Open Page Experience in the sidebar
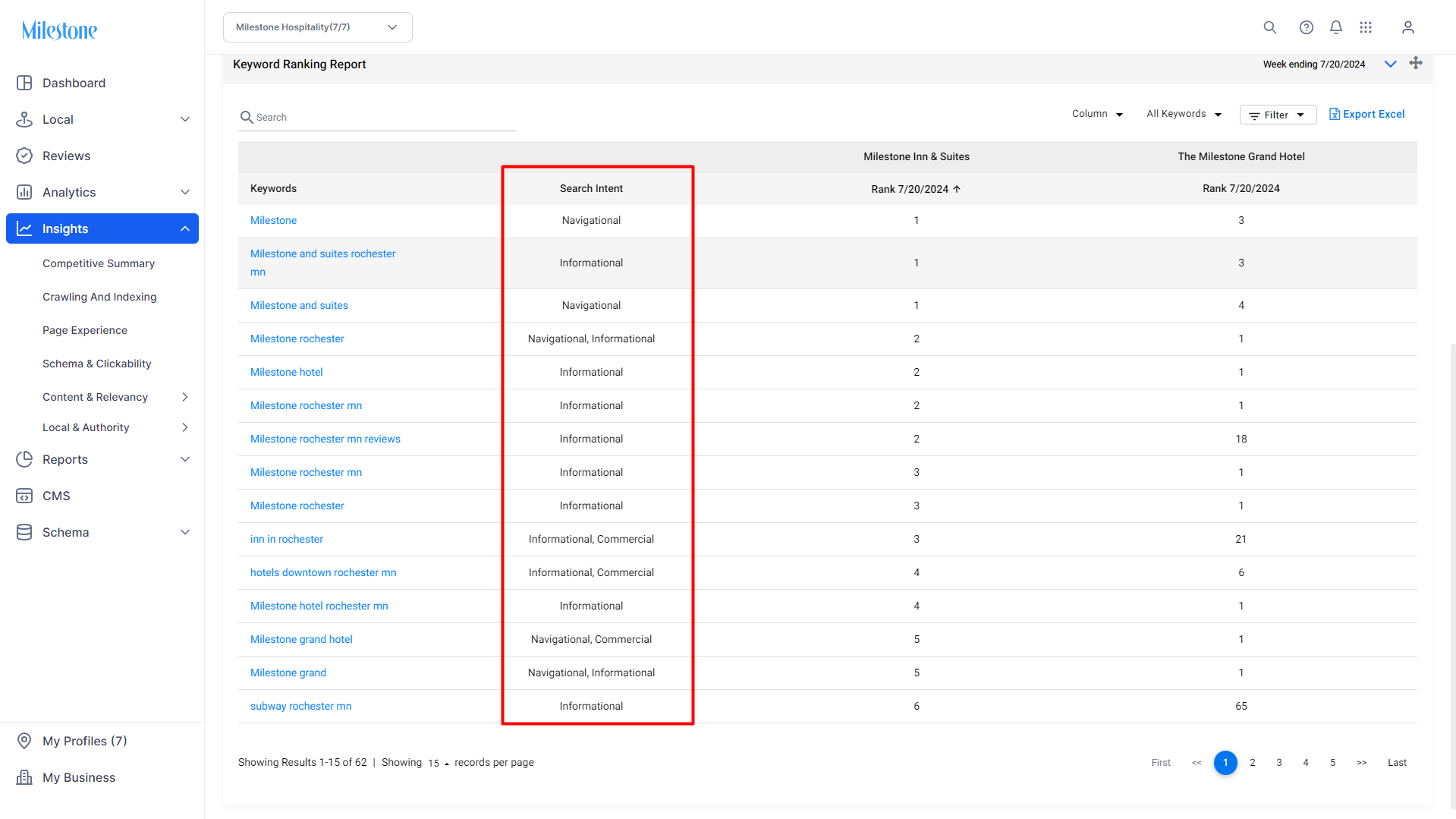This screenshot has height=819, width=1456. tap(85, 330)
